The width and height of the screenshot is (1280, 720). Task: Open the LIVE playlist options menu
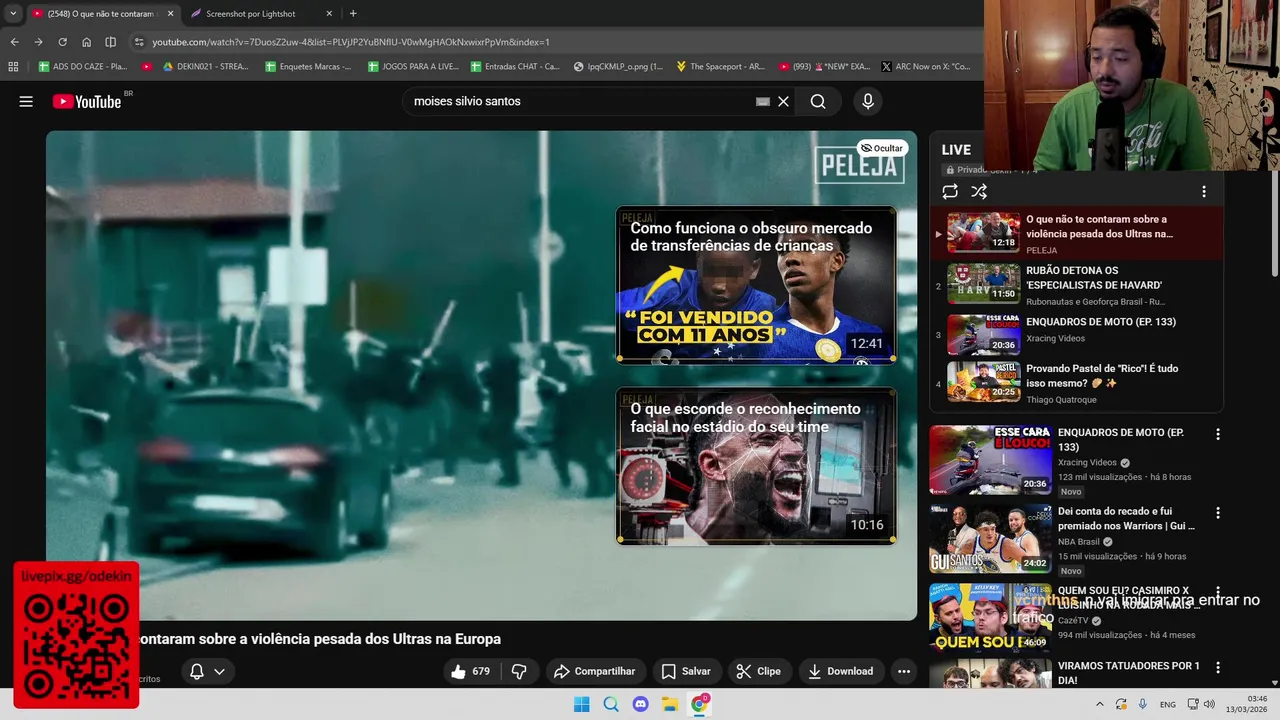1204,191
